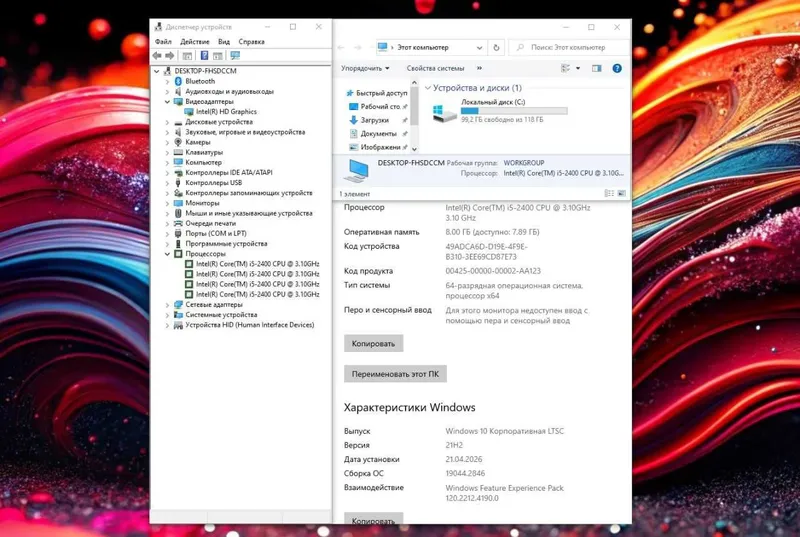Screen dimensions: 800x537
Task: Switch Explorer to large icons view
Action: point(621,193)
